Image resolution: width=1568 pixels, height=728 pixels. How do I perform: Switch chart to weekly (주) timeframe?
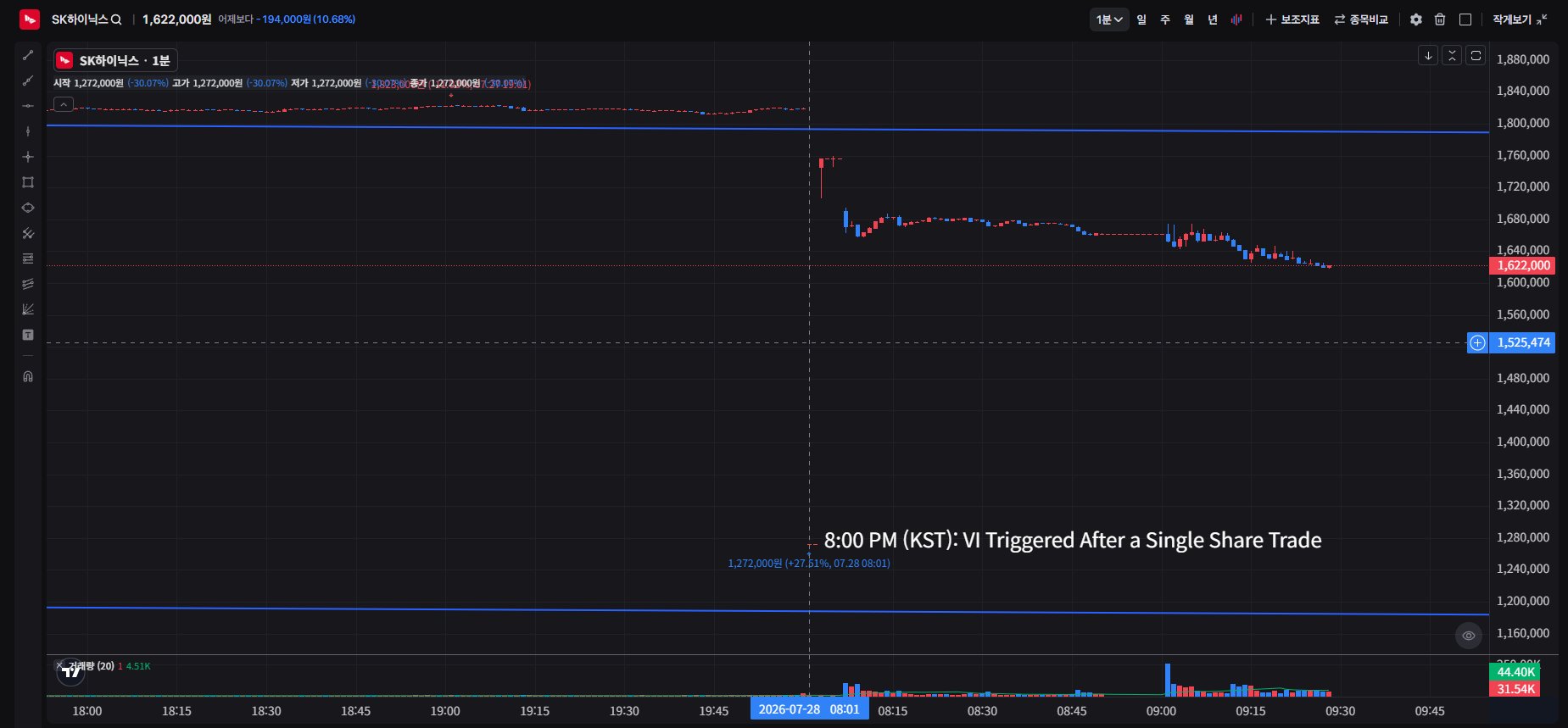tap(1165, 19)
